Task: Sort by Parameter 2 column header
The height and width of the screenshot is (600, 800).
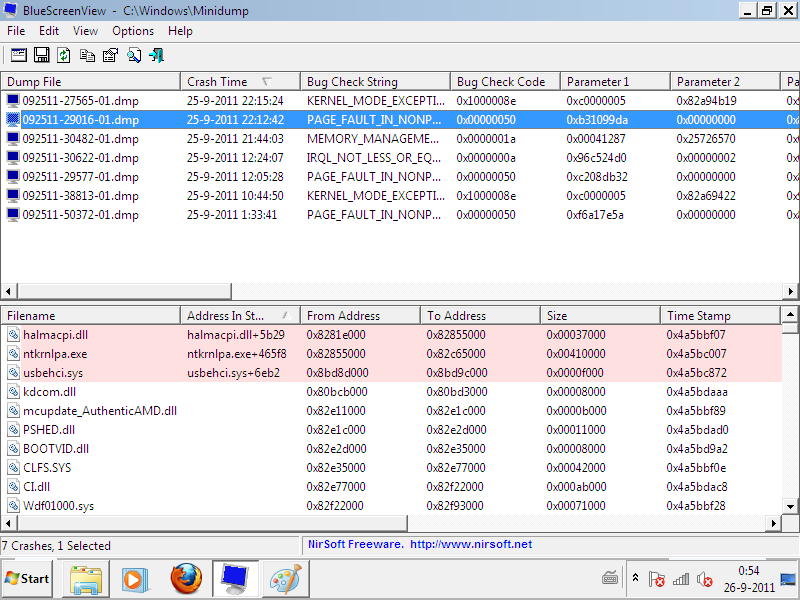Action: point(726,82)
